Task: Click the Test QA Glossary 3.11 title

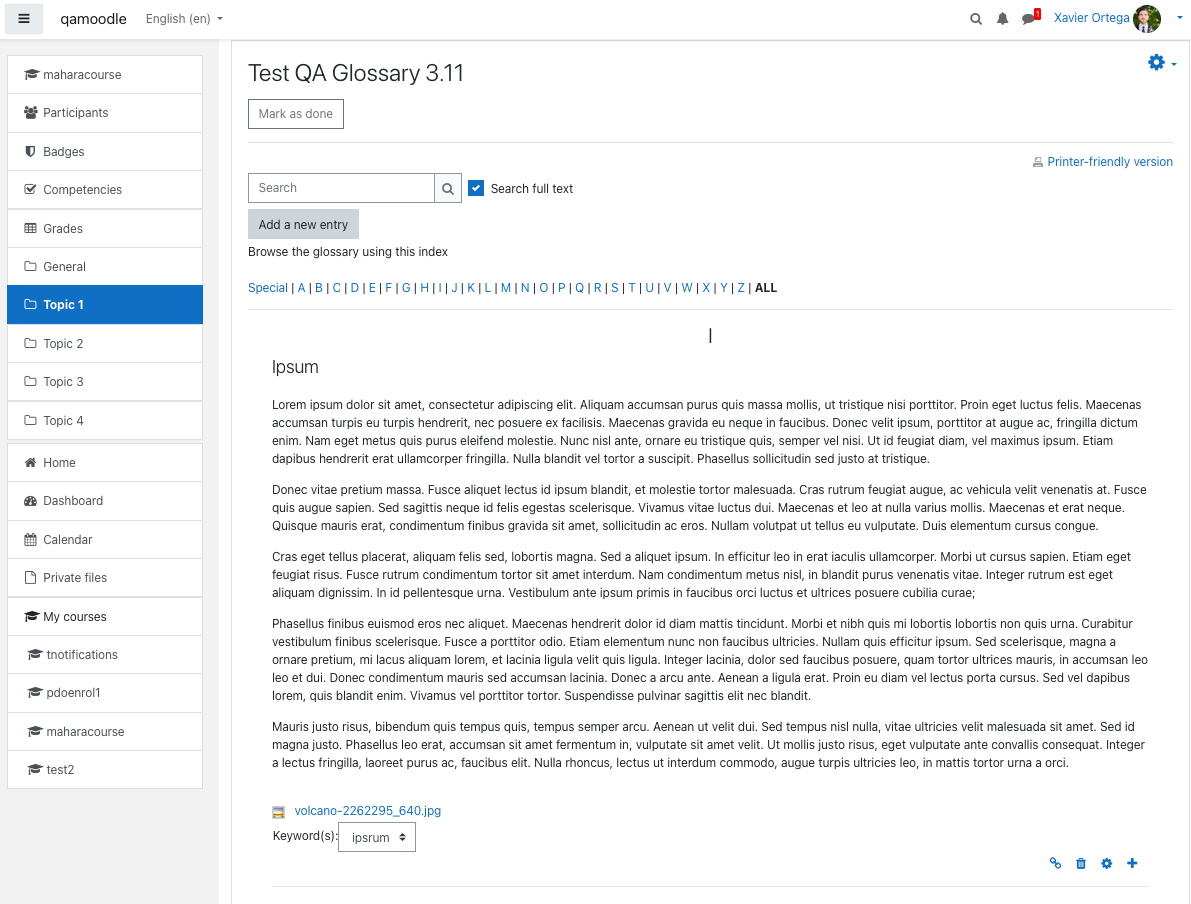Action: pos(355,73)
